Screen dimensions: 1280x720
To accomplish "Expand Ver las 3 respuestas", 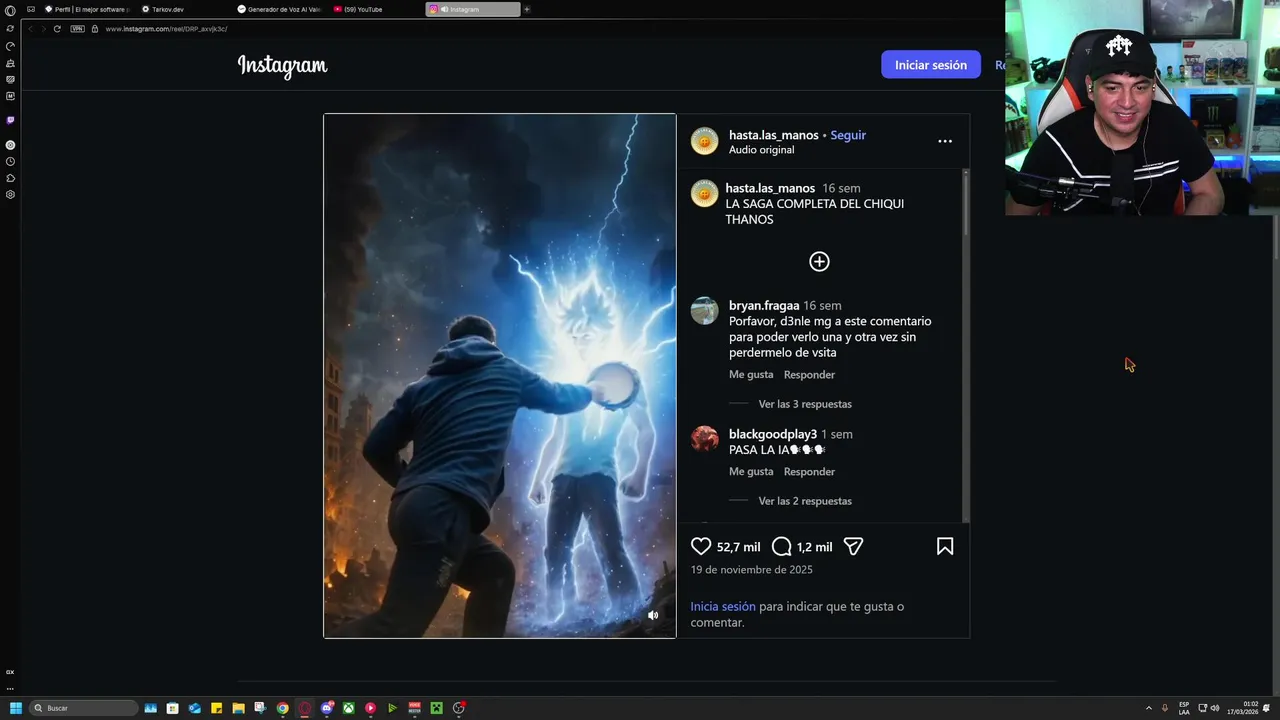I will (x=805, y=404).
